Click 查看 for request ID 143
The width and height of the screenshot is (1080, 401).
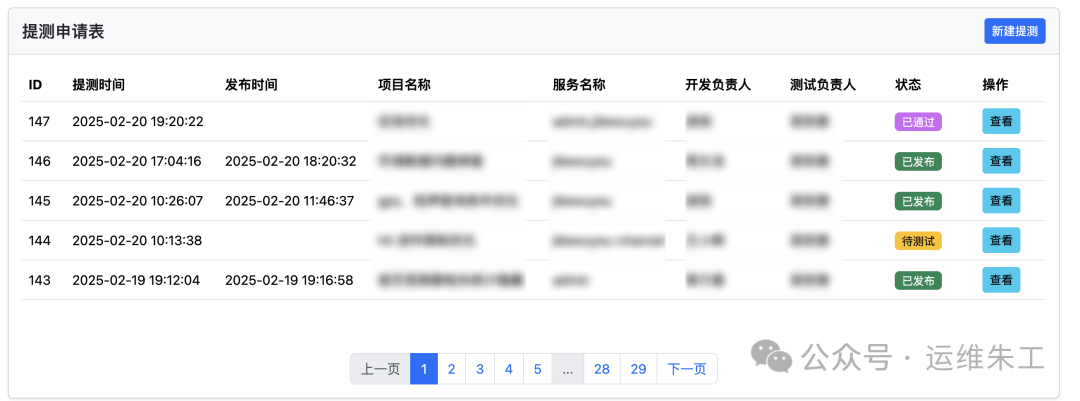click(1000, 280)
